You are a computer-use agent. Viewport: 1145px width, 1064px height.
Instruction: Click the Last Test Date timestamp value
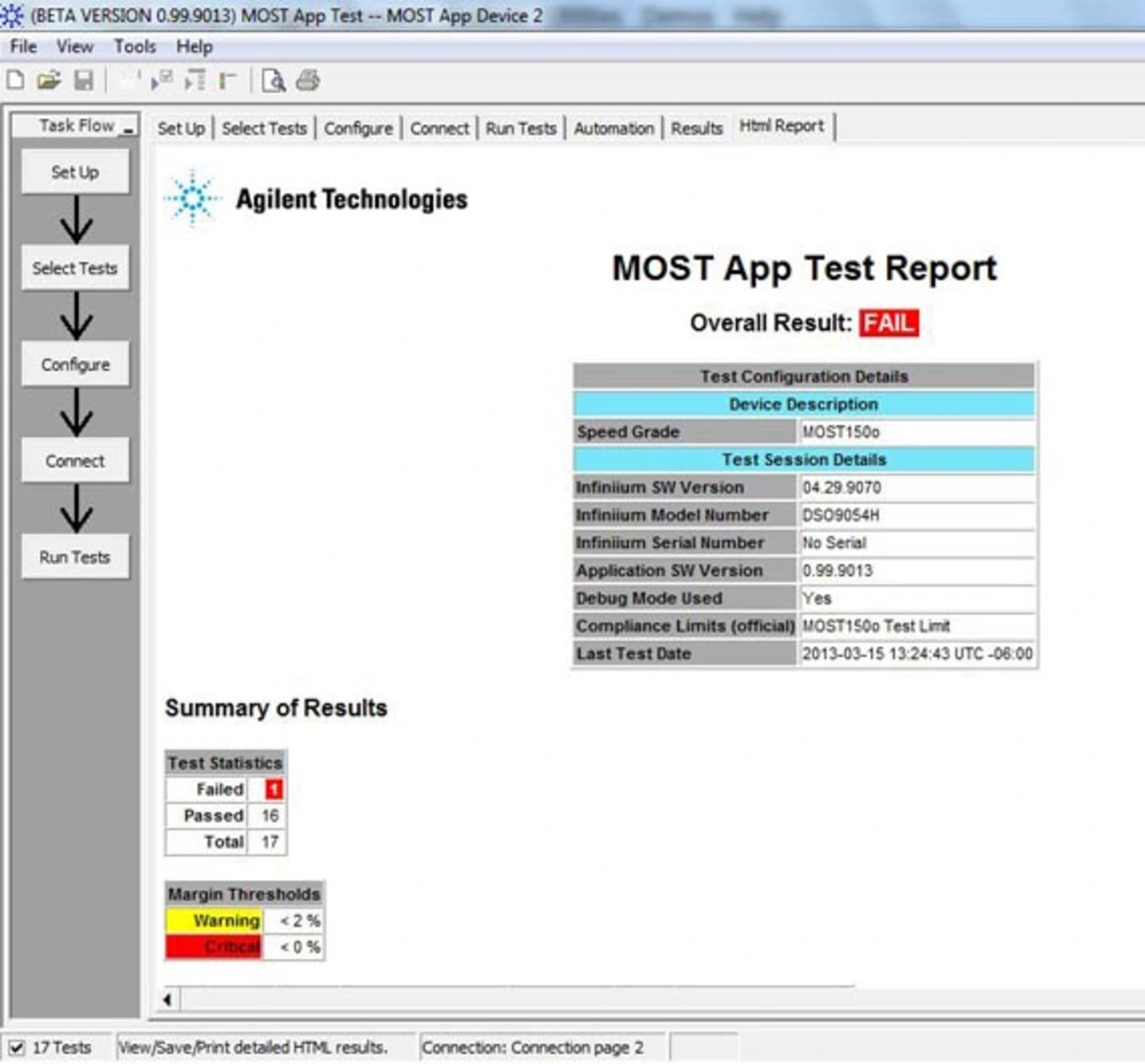pos(917,654)
